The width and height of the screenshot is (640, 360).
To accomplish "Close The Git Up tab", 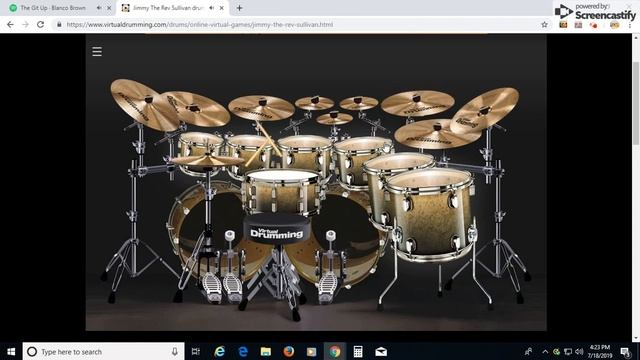I will 109,8.
